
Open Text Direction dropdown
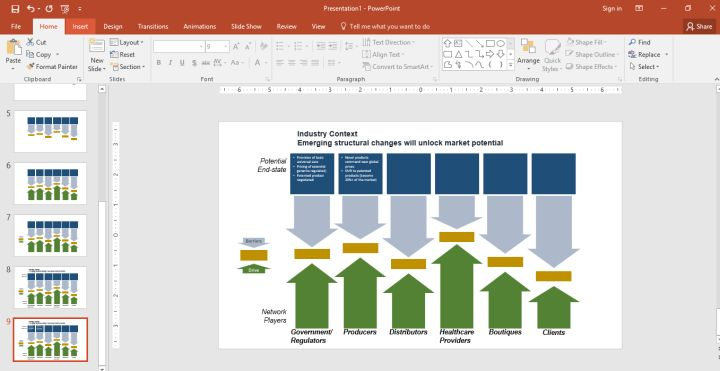tap(388, 42)
